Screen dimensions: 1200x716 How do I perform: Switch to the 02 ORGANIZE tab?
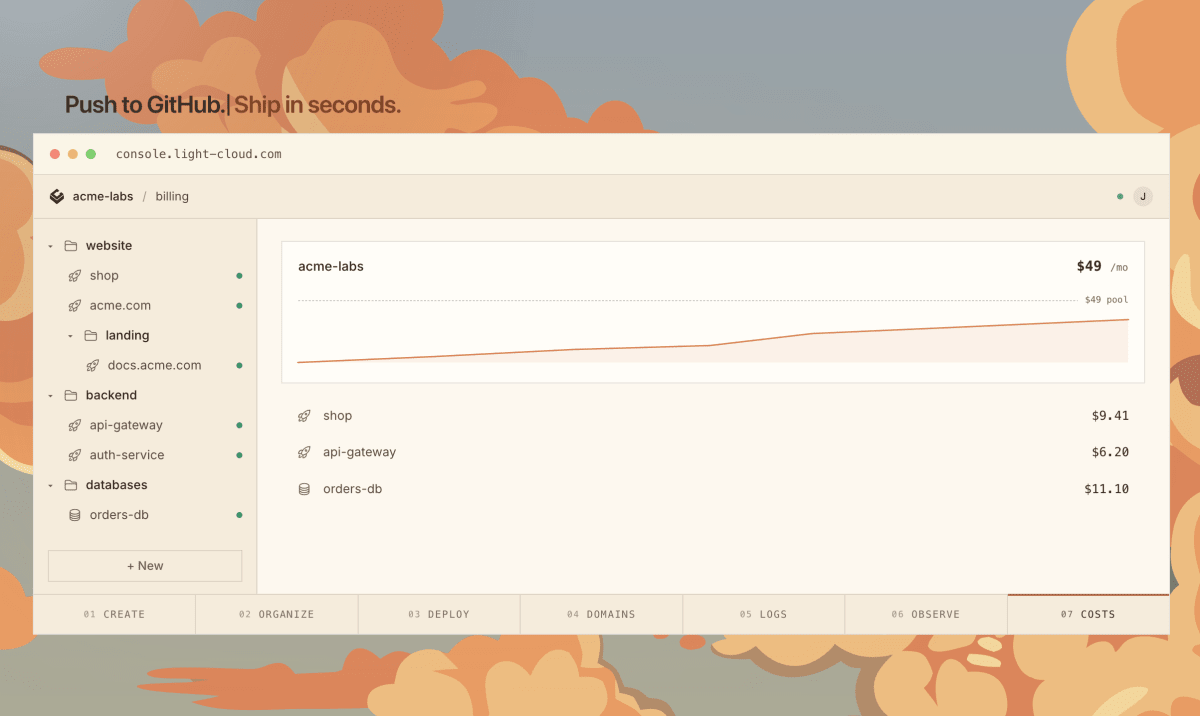coord(277,614)
